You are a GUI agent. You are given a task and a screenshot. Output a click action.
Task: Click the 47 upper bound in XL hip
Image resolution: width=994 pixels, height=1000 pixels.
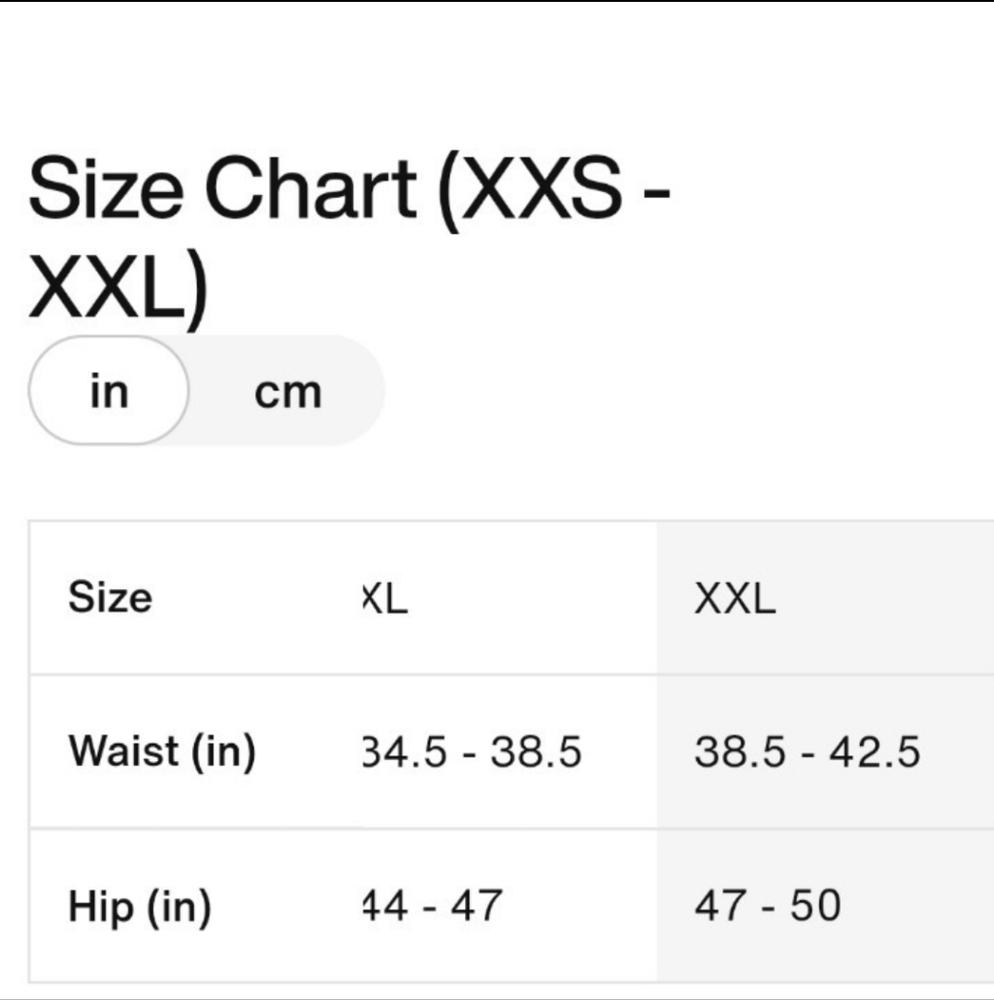(477, 905)
